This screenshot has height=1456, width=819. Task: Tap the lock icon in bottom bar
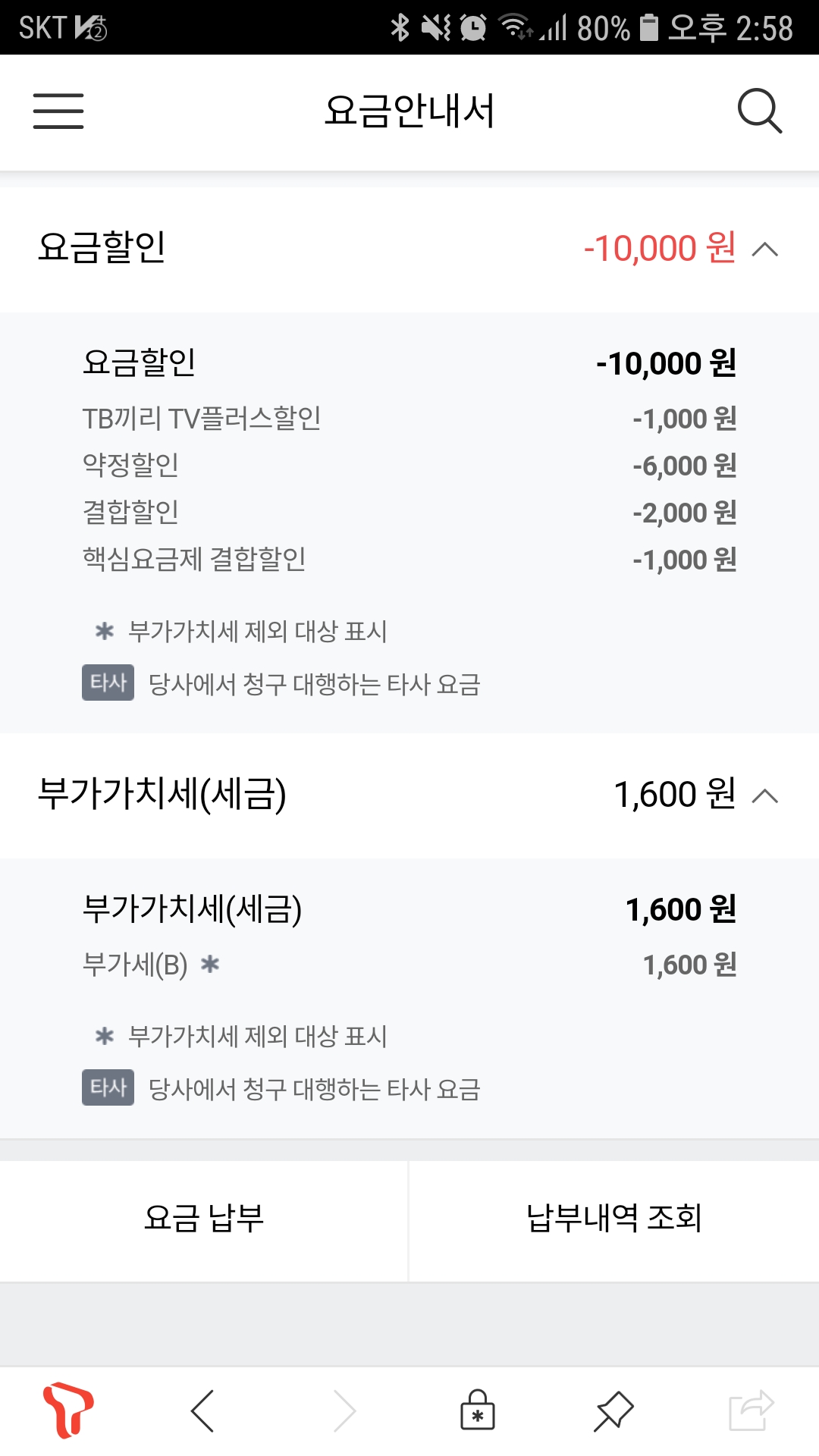[x=478, y=1410]
